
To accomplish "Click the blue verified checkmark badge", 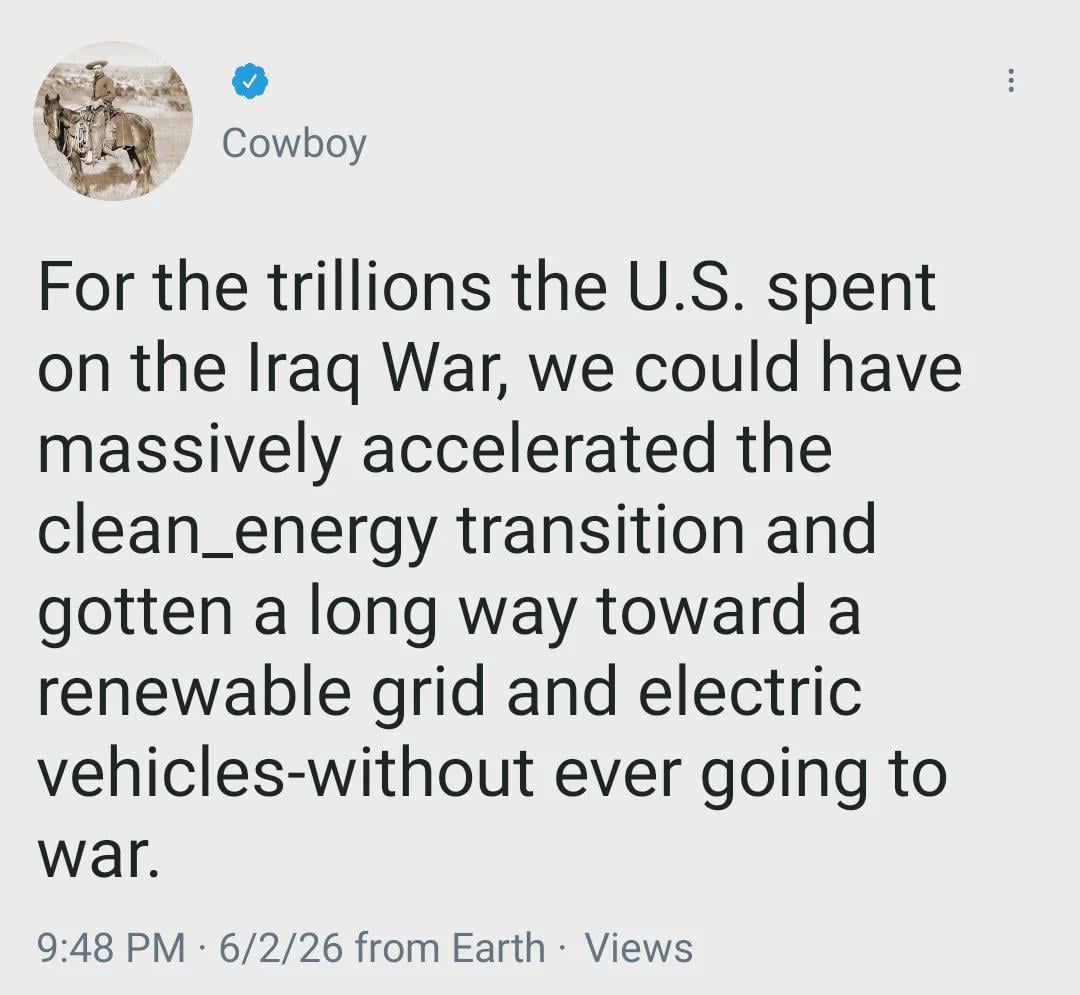I will click(249, 81).
